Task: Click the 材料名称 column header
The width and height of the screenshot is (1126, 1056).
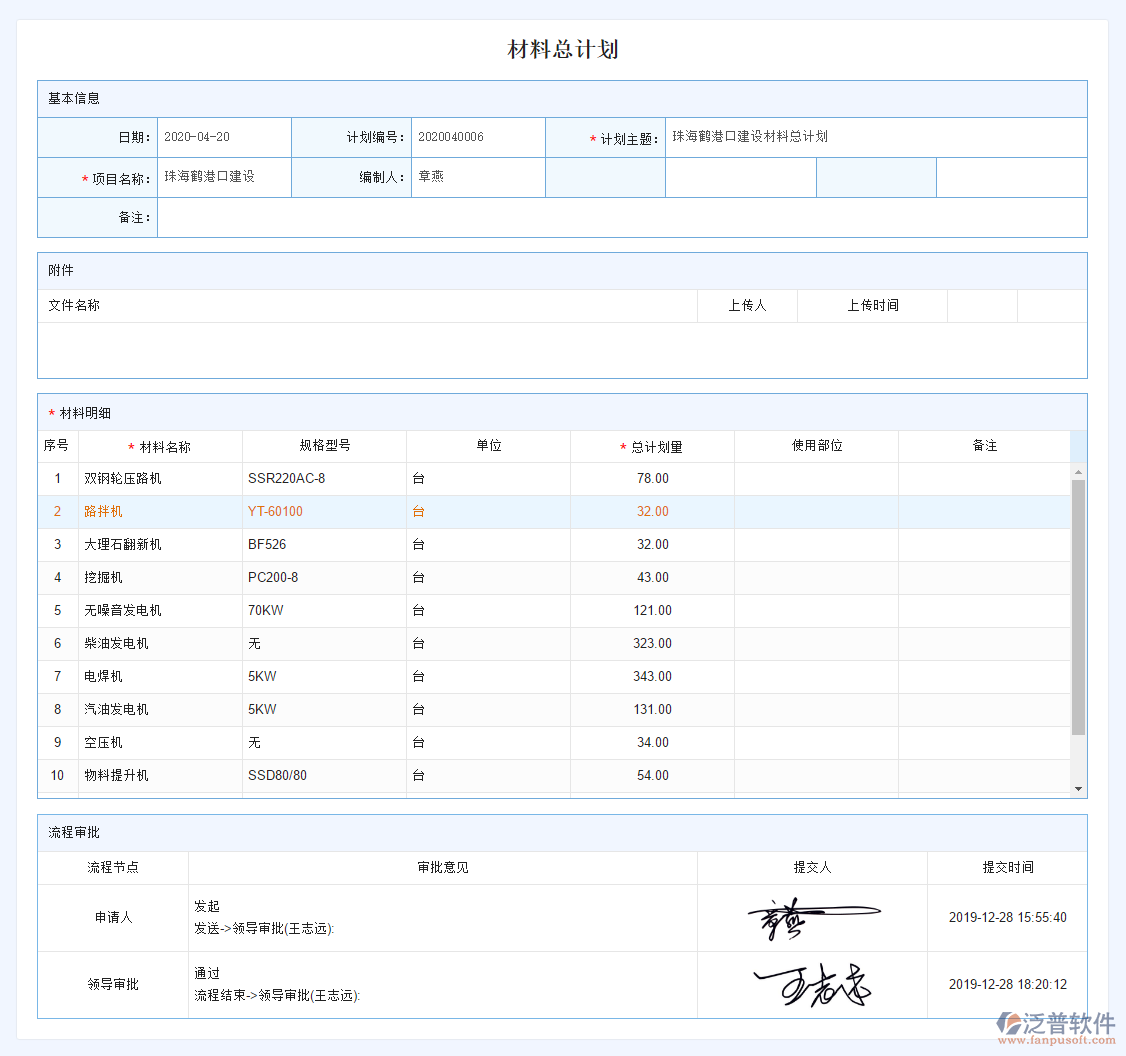Action: tap(160, 447)
